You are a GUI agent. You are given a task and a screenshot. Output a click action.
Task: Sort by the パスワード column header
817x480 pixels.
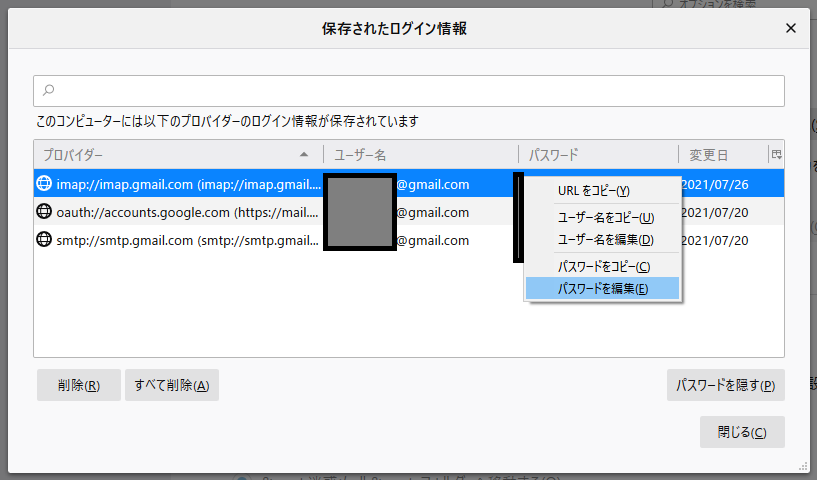599,154
